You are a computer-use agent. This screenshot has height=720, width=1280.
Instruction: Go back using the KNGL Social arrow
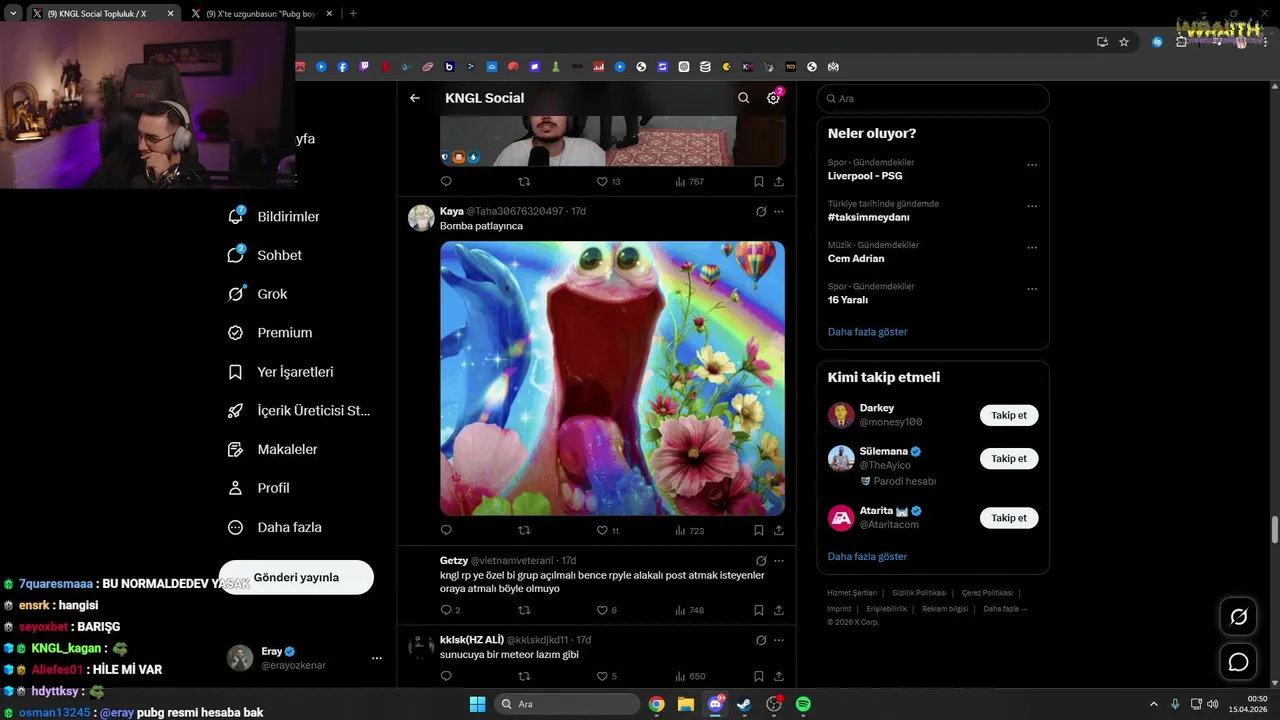[415, 98]
